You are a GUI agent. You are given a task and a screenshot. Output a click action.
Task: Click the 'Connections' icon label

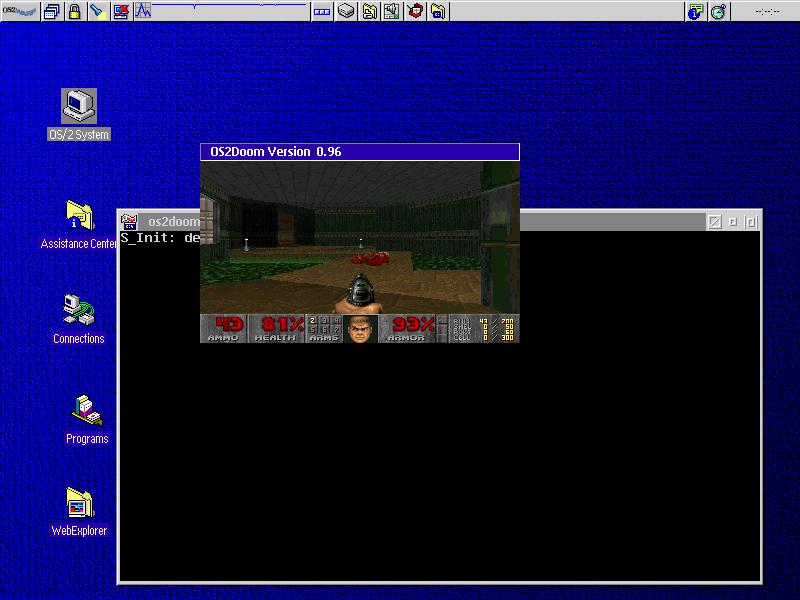coord(79,339)
